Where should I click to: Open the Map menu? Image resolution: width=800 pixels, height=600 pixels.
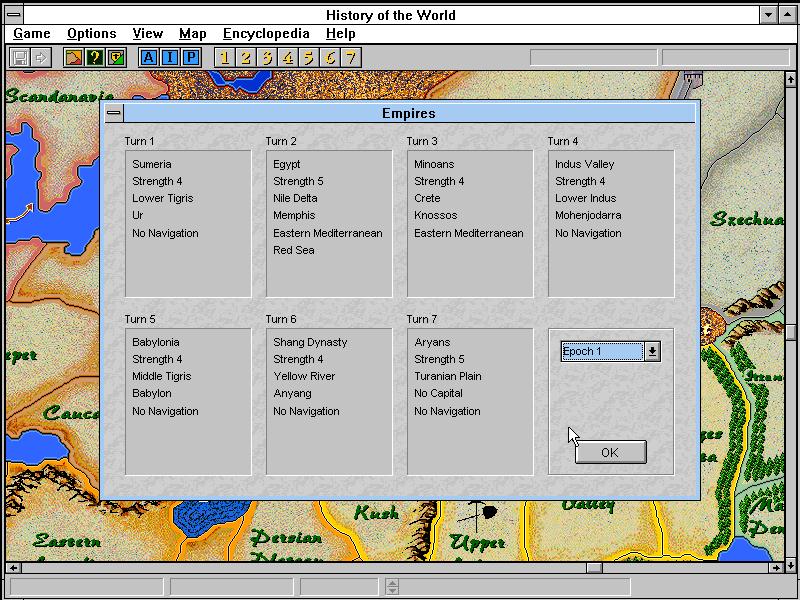(x=192, y=34)
